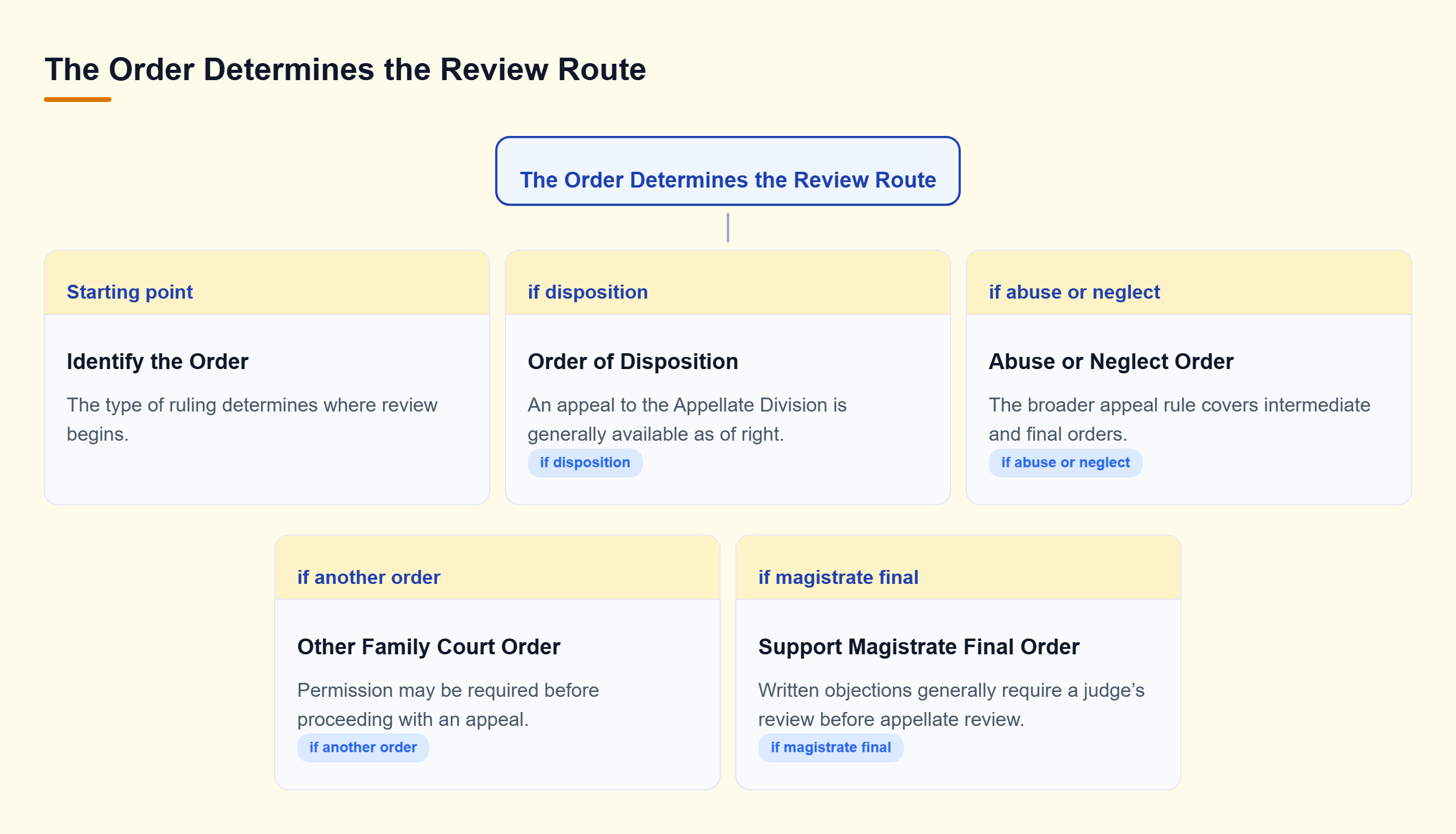Click the 'Identify the Order' title
1456x834 pixels.
[158, 361]
